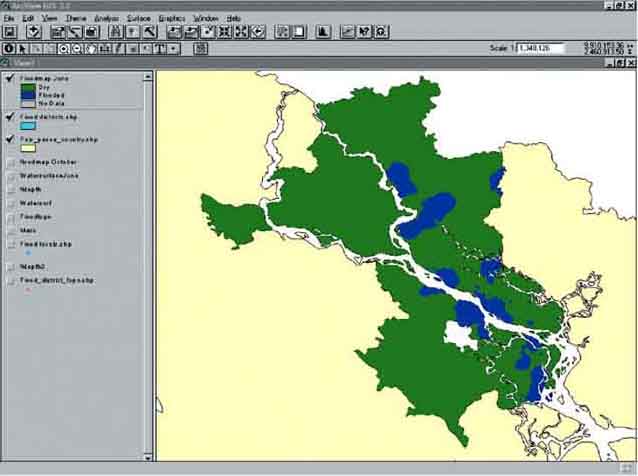The width and height of the screenshot is (638, 476).
Task: Click the green Dry legend swatch
Action: 28,87
